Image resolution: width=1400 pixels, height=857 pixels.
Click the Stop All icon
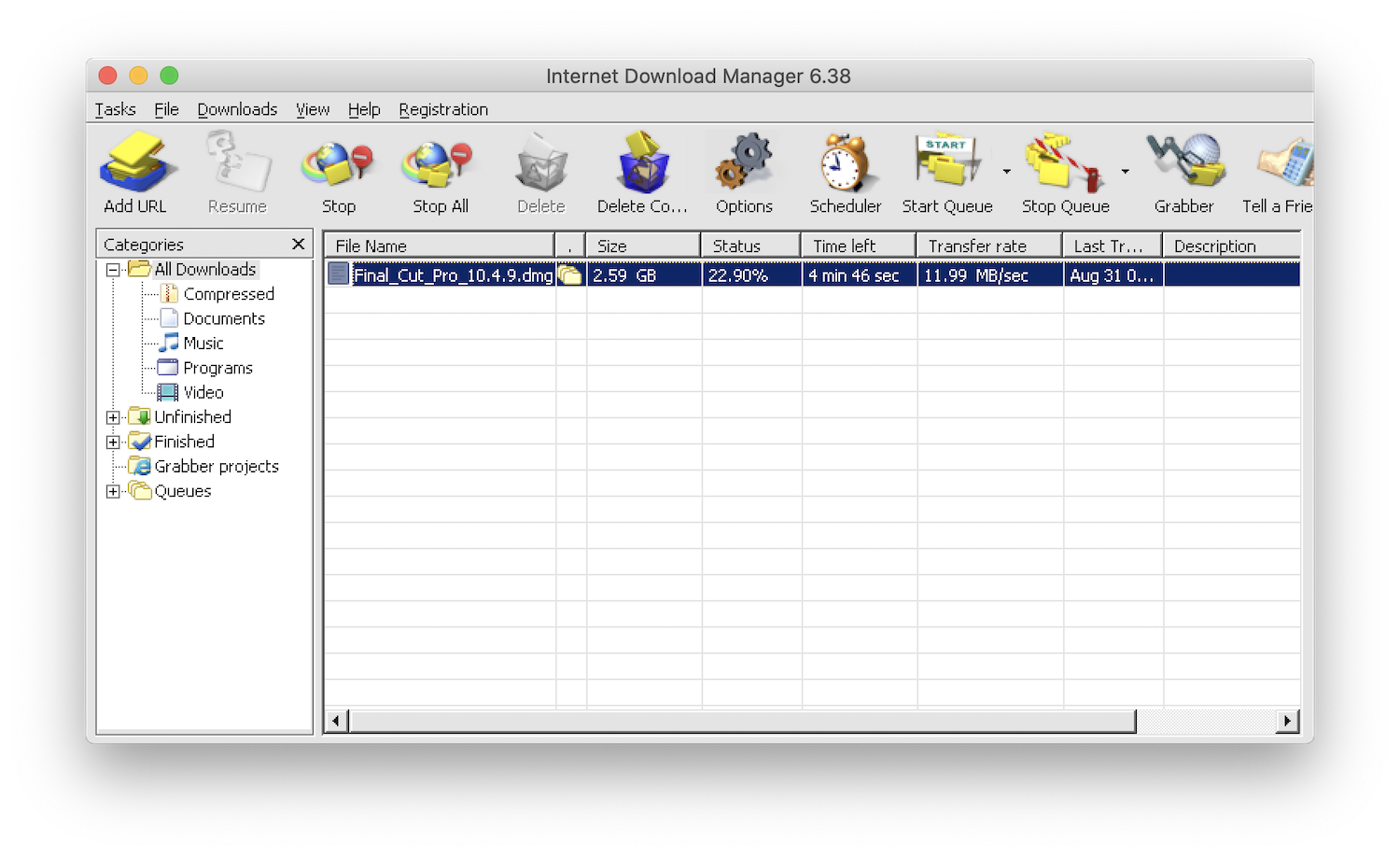pos(438,168)
